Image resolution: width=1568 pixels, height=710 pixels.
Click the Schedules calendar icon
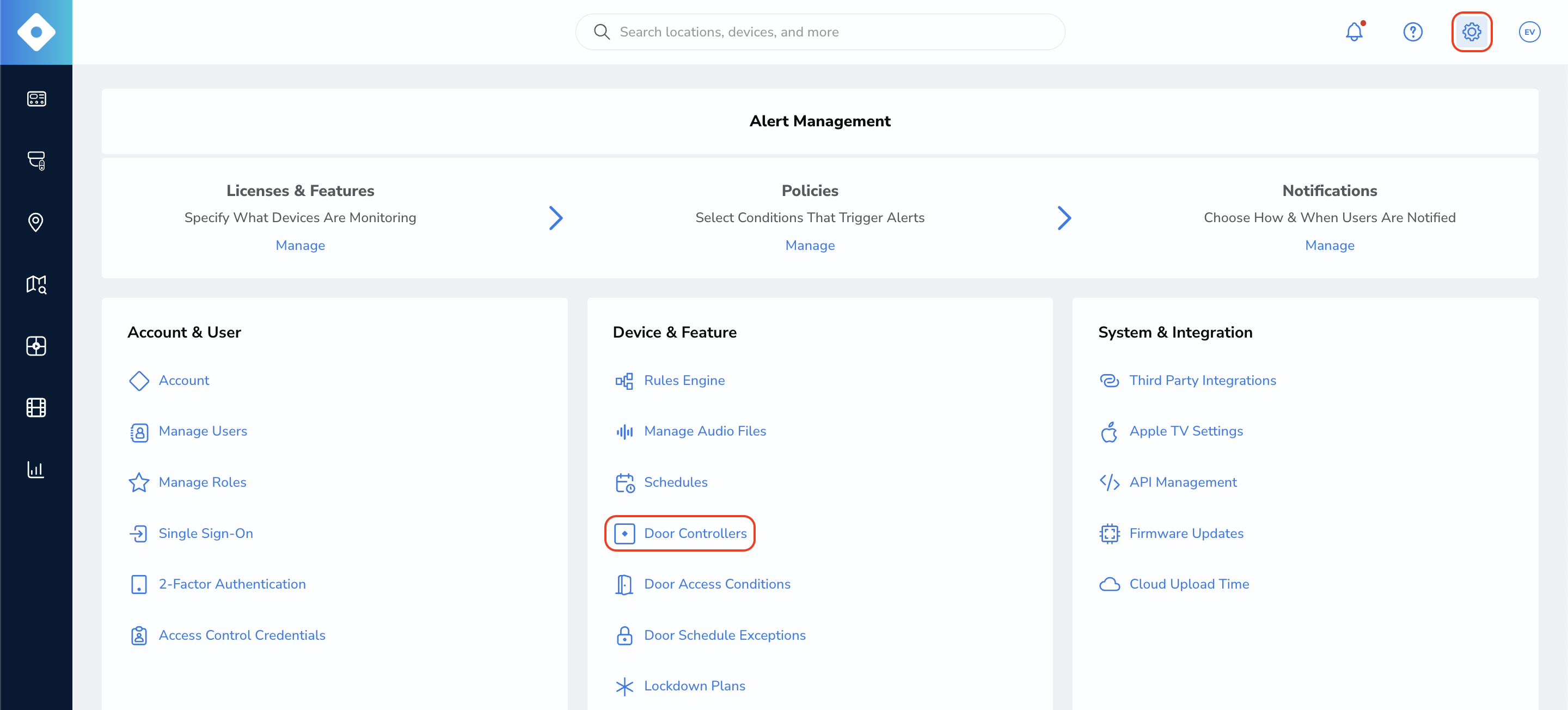625,483
